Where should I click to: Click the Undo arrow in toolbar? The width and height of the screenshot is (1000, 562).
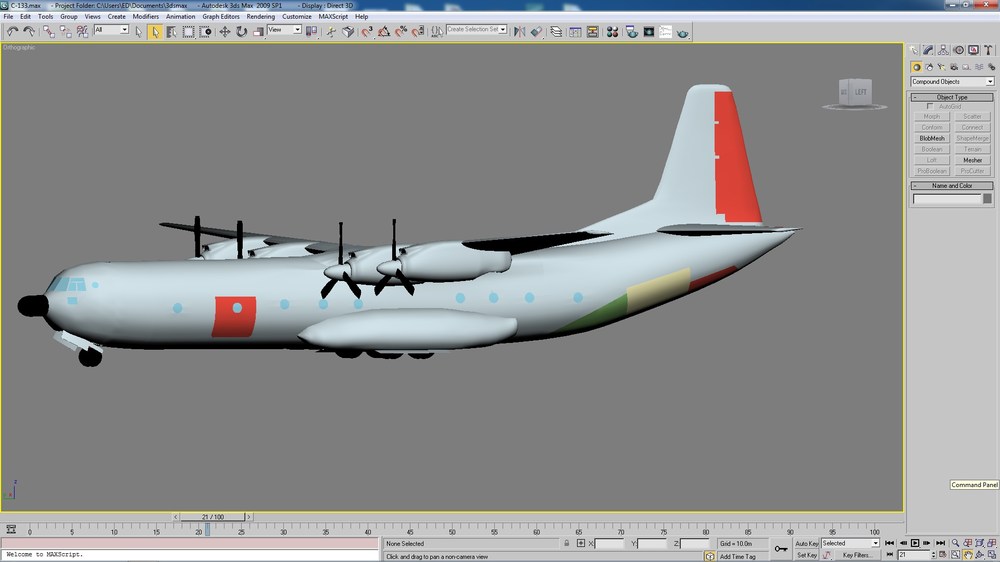point(12,31)
